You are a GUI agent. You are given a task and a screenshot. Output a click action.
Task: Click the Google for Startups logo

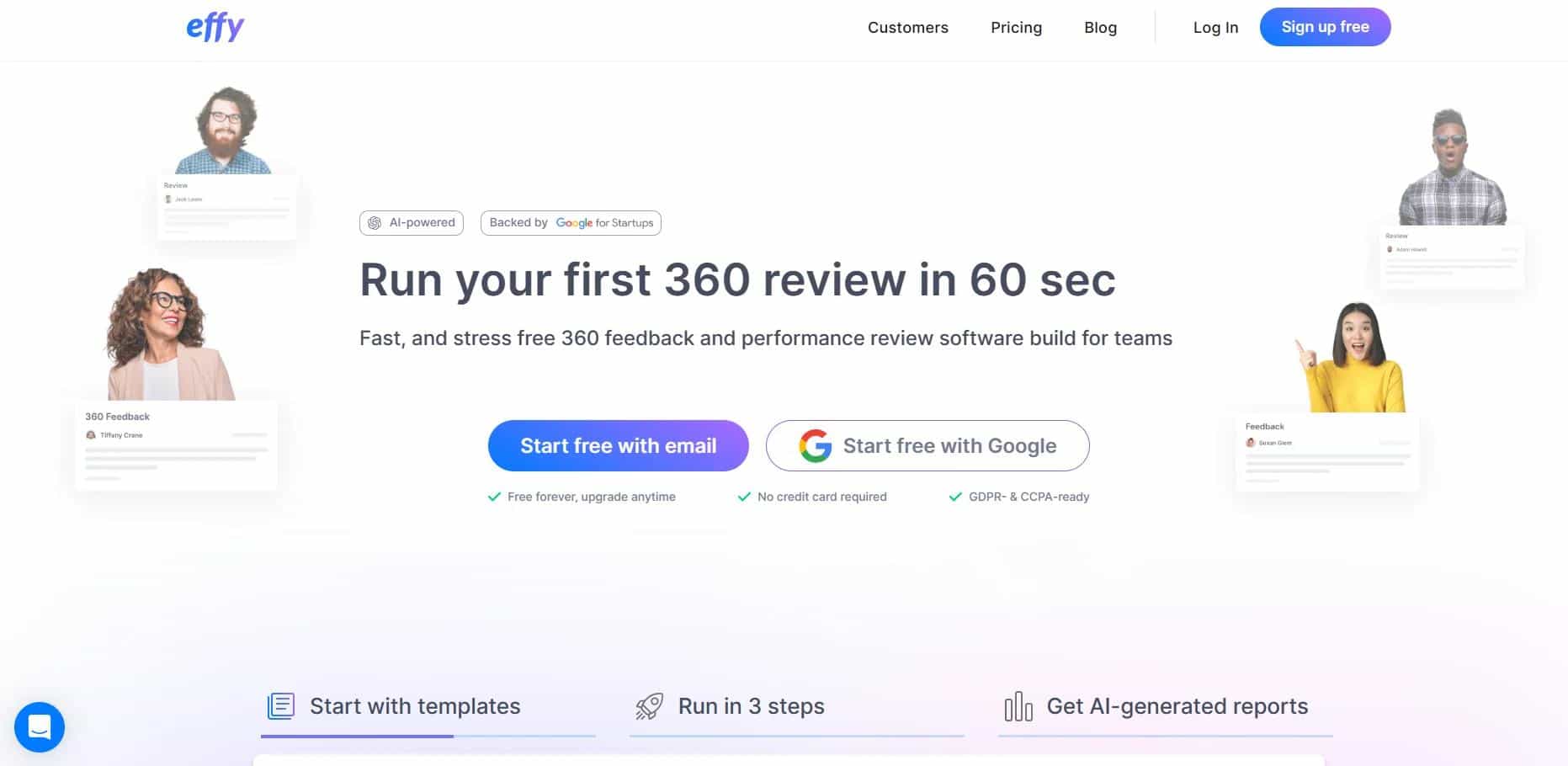[604, 223]
